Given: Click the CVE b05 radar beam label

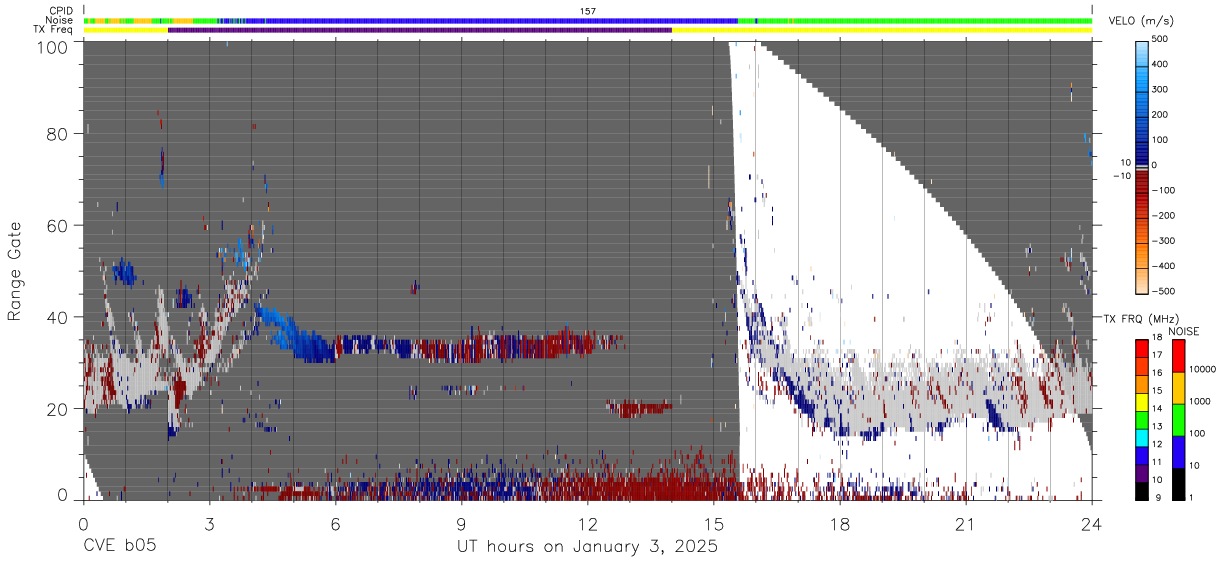Looking at the screenshot, I should pyautogui.click(x=119, y=547).
